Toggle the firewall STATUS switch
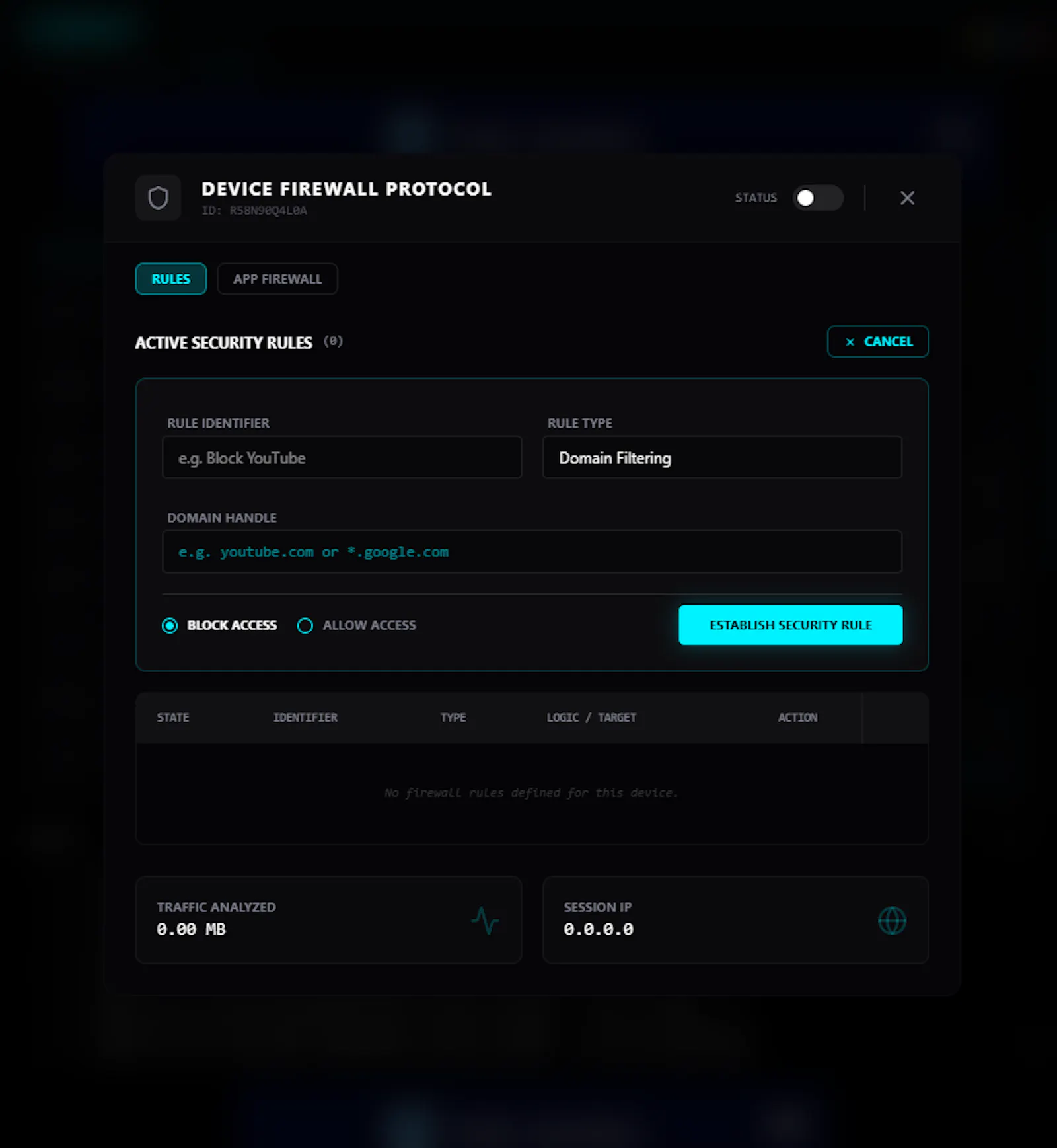The width and height of the screenshot is (1057, 1148). point(818,198)
